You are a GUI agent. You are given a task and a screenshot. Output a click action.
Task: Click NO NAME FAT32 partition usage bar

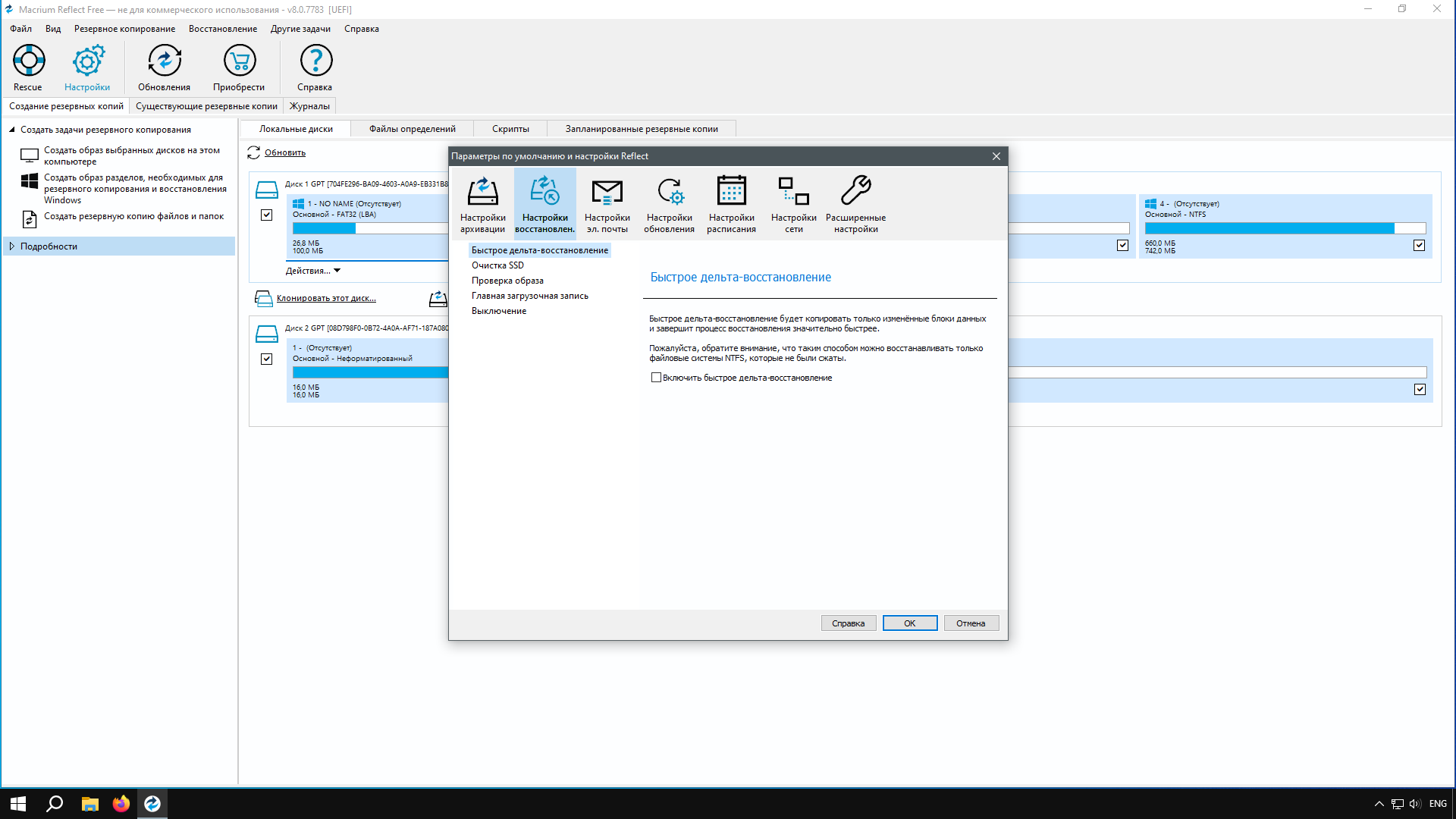coord(370,228)
